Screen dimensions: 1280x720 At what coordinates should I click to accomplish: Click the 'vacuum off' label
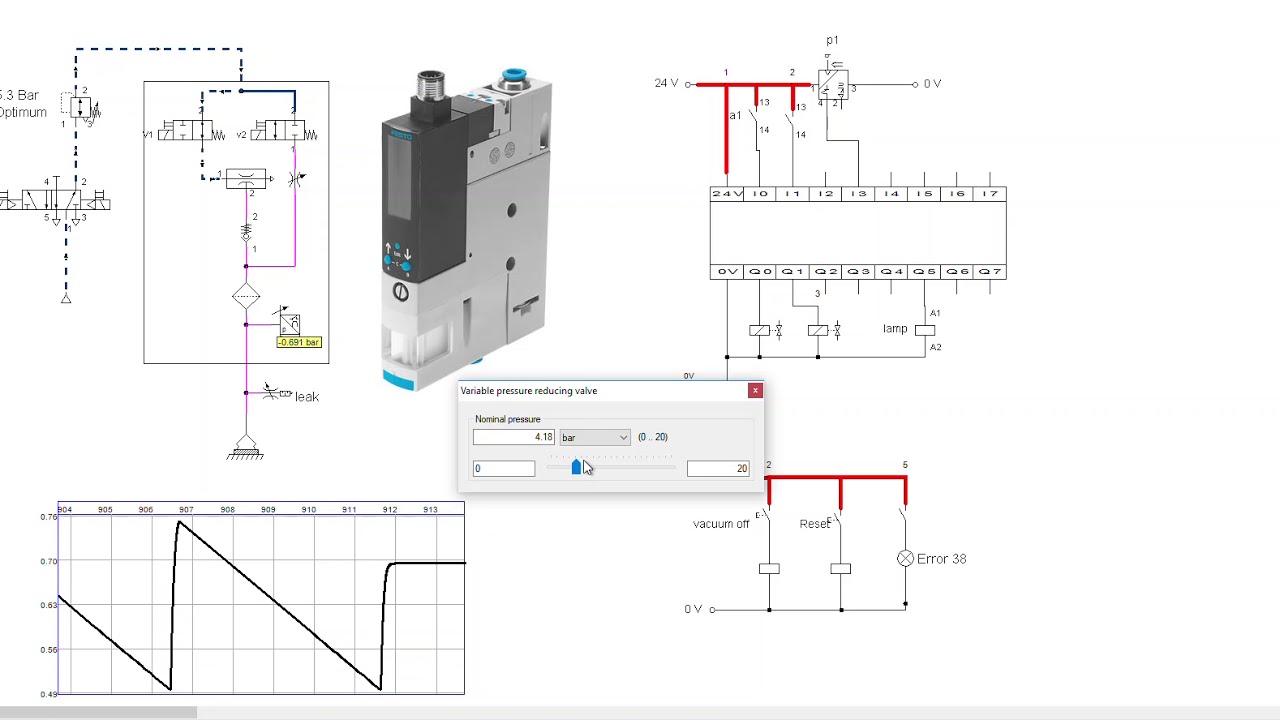click(x=721, y=524)
